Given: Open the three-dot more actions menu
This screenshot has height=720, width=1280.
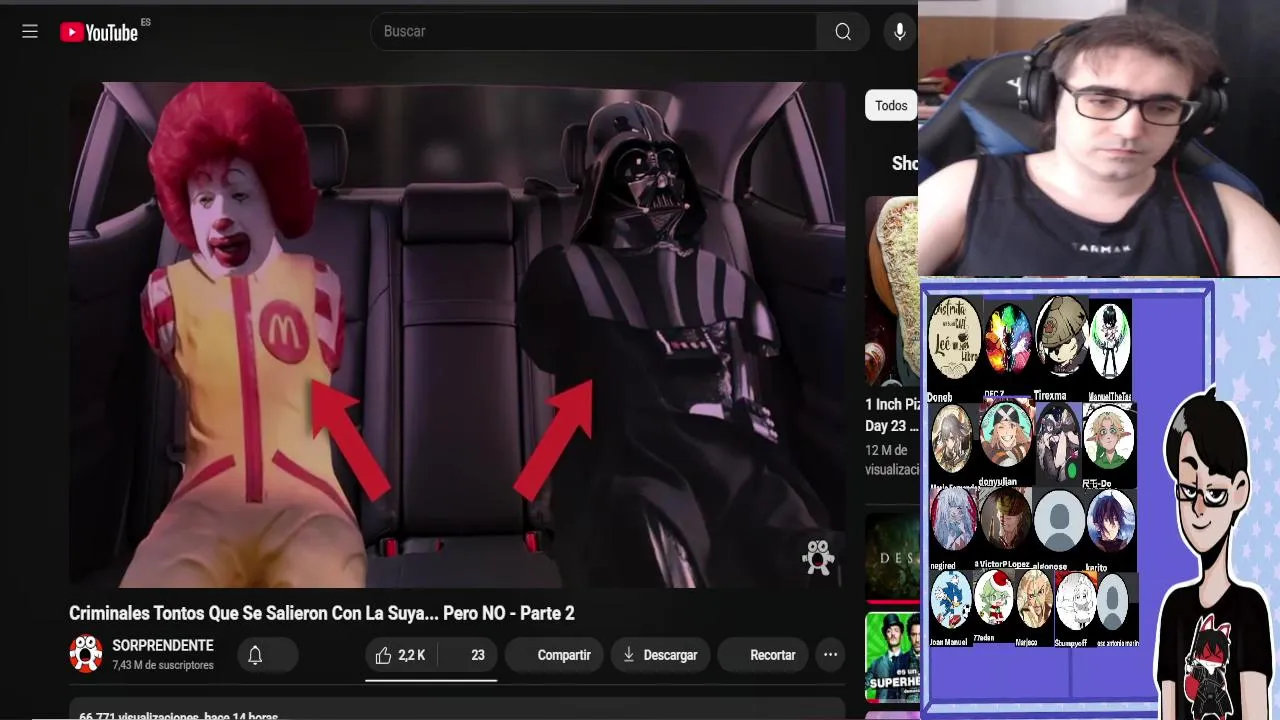Looking at the screenshot, I should pos(830,655).
